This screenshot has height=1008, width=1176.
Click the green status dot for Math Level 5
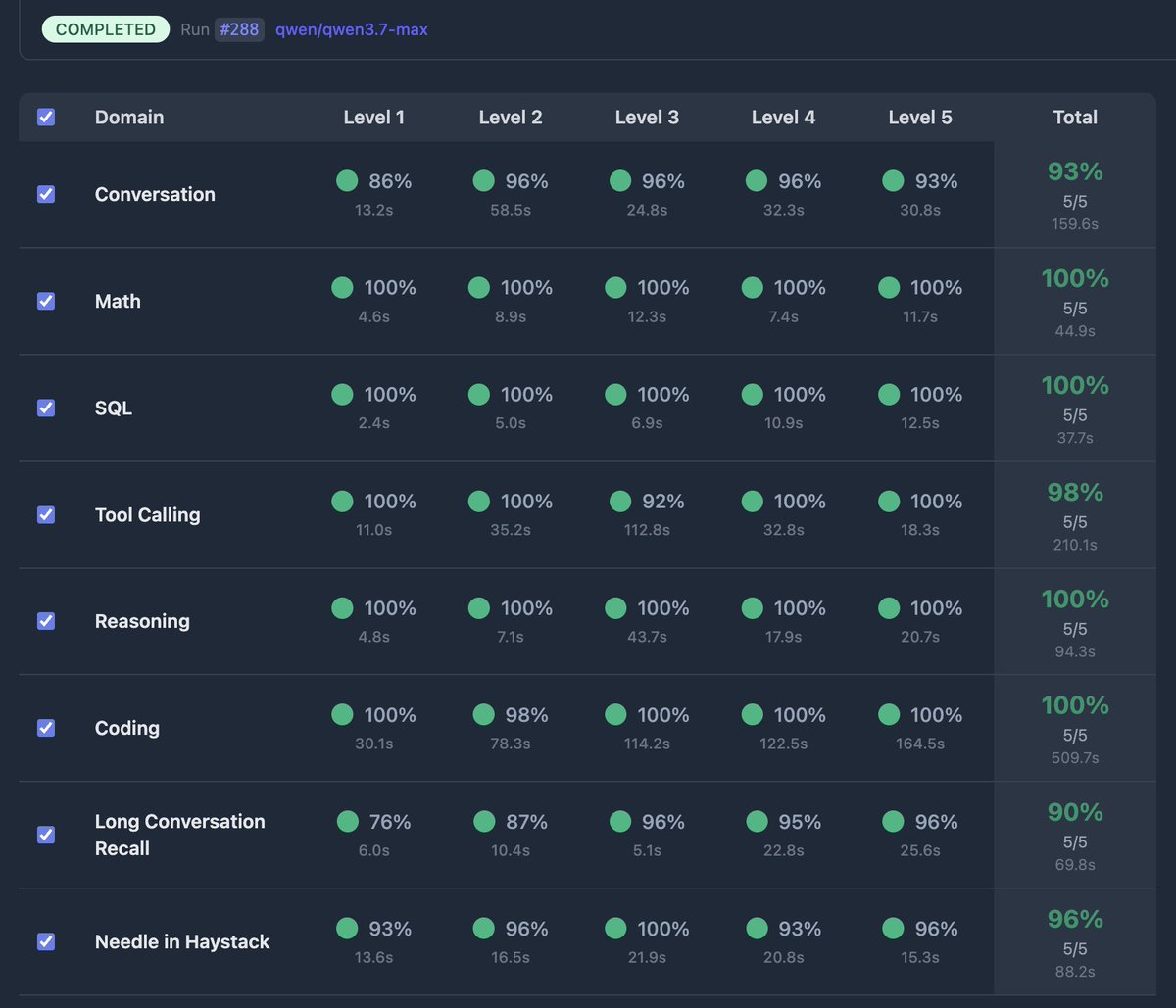point(889,287)
